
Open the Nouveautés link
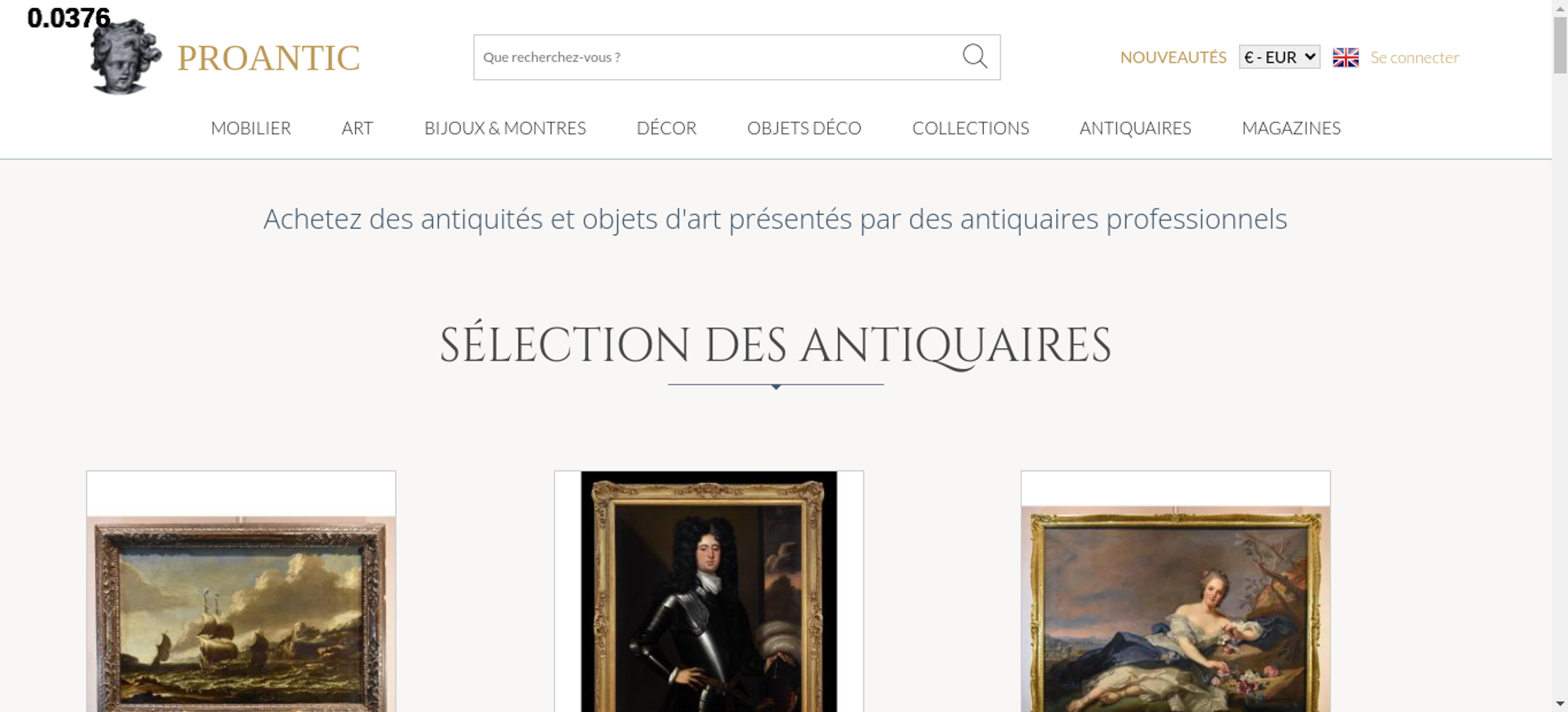coord(1173,57)
